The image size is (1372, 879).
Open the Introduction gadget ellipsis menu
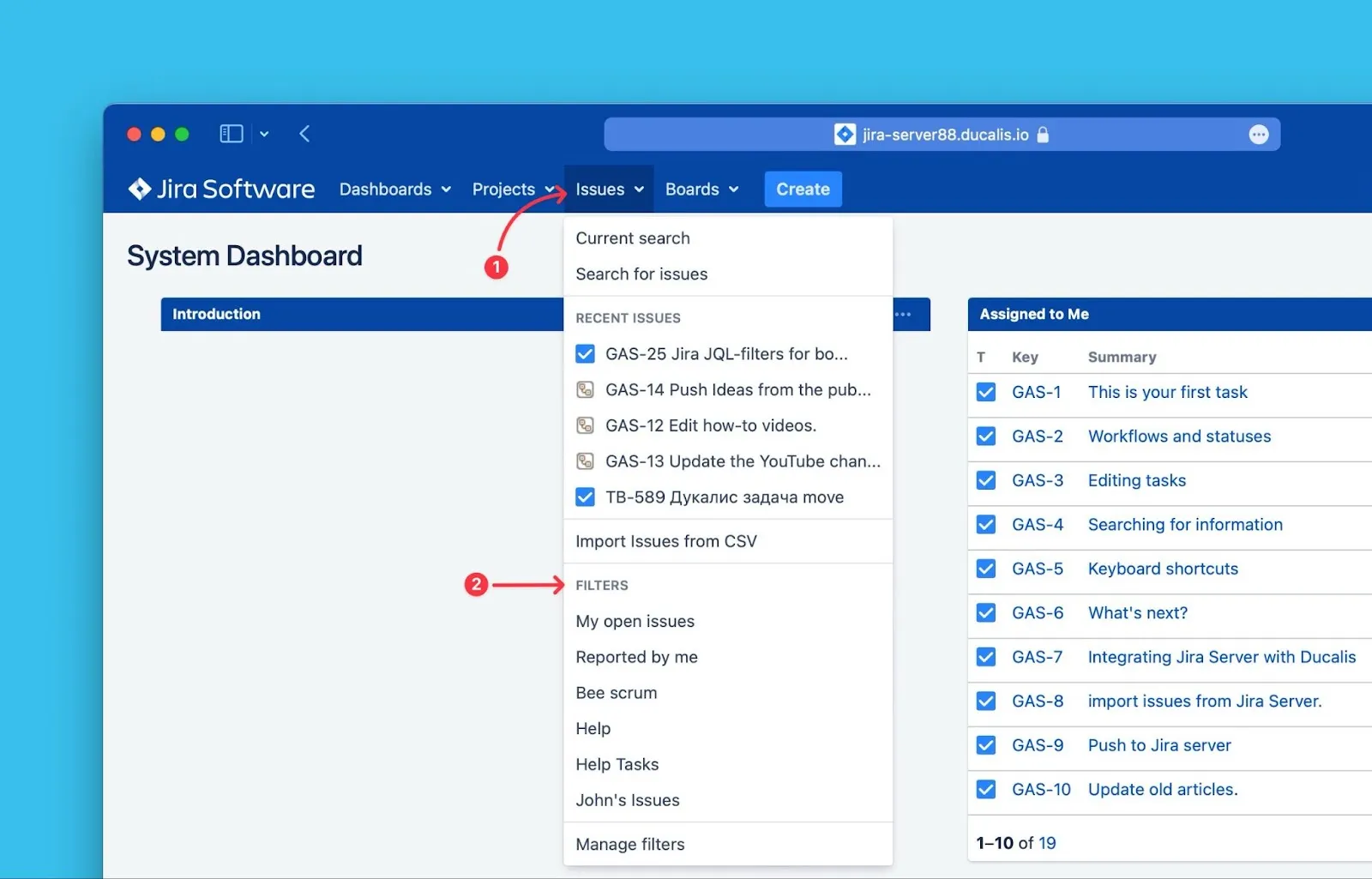point(904,314)
